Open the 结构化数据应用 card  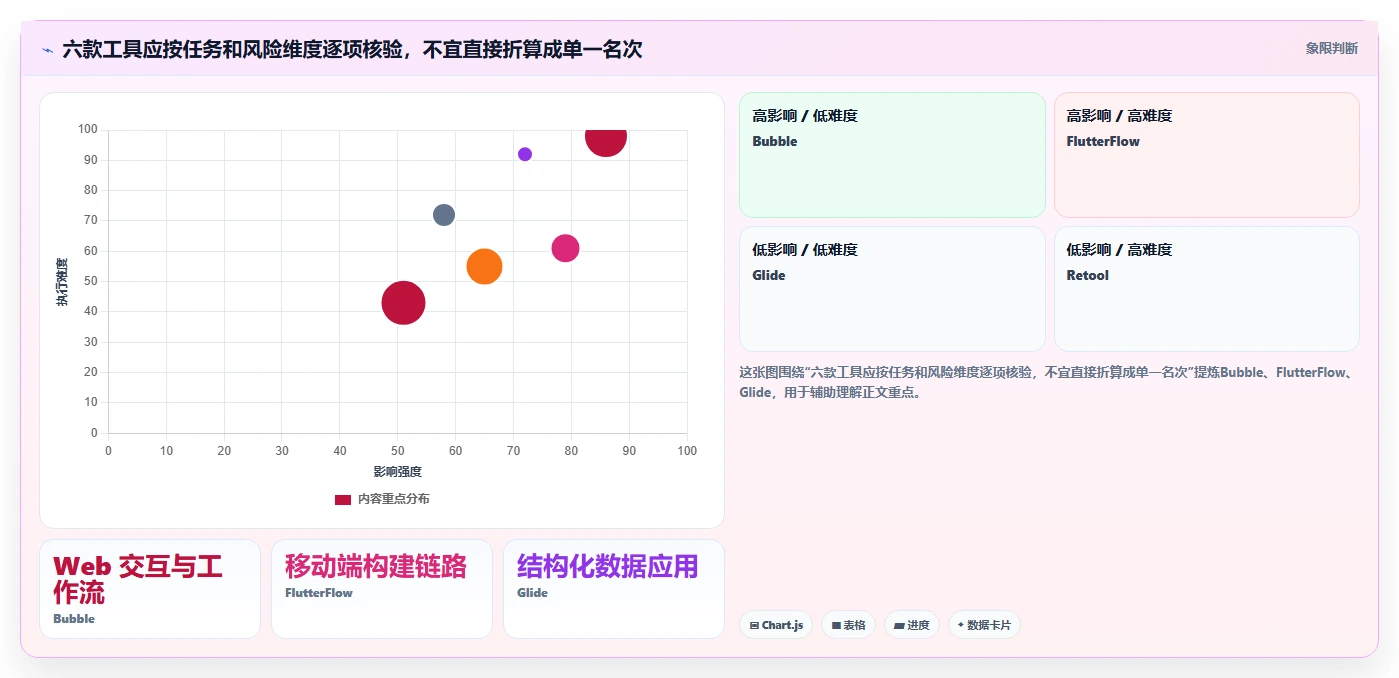pos(614,589)
